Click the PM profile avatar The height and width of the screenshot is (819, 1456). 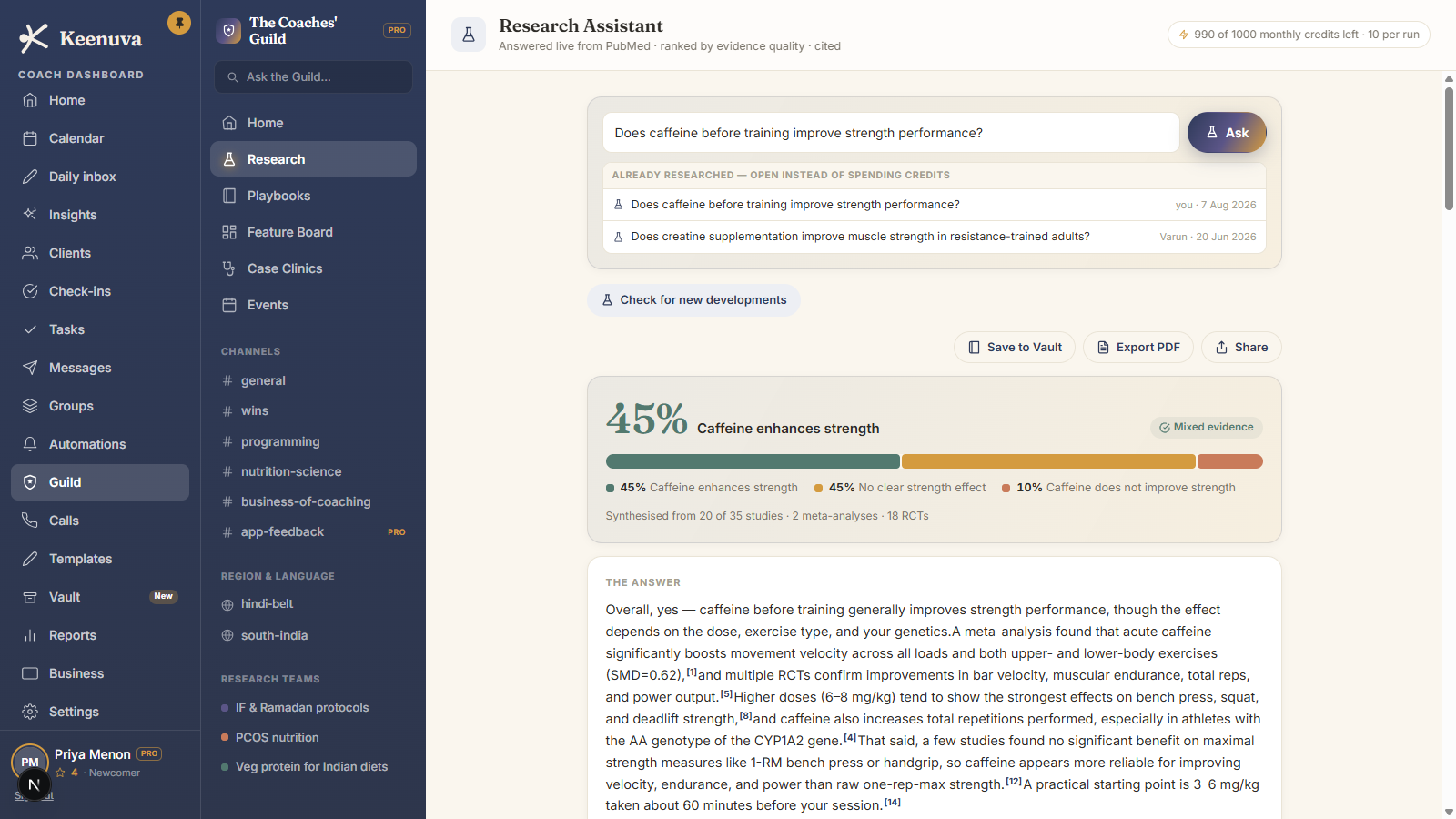coord(30,763)
